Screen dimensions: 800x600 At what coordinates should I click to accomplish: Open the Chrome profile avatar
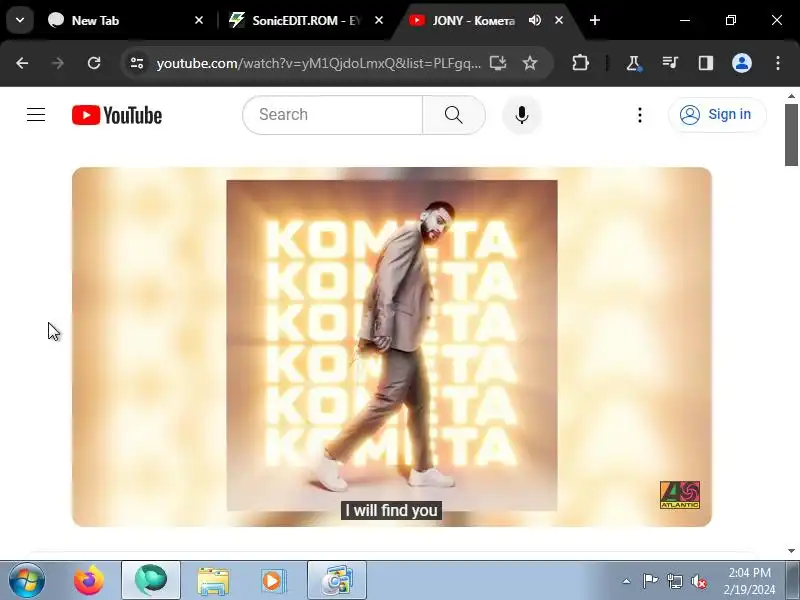click(742, 63)
